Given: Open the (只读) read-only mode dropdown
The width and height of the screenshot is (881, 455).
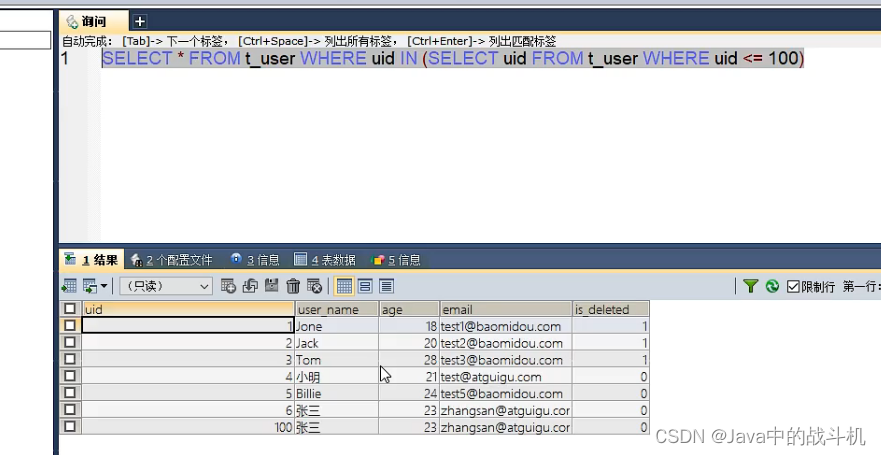Looking at the screenshot, I should pyautogui.click(x=166, y=286).
